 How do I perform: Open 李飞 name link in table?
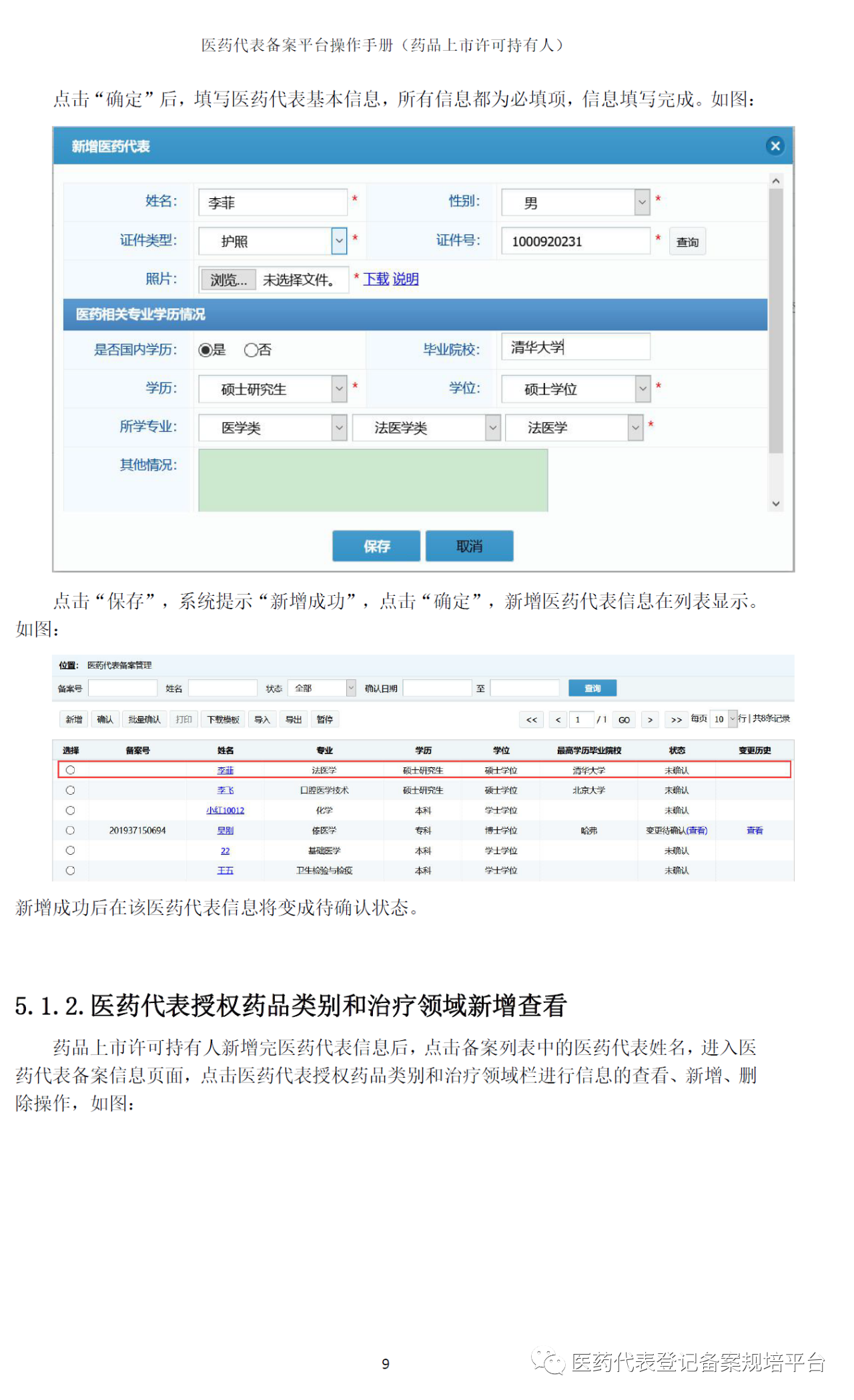click(x=226, y=790)
